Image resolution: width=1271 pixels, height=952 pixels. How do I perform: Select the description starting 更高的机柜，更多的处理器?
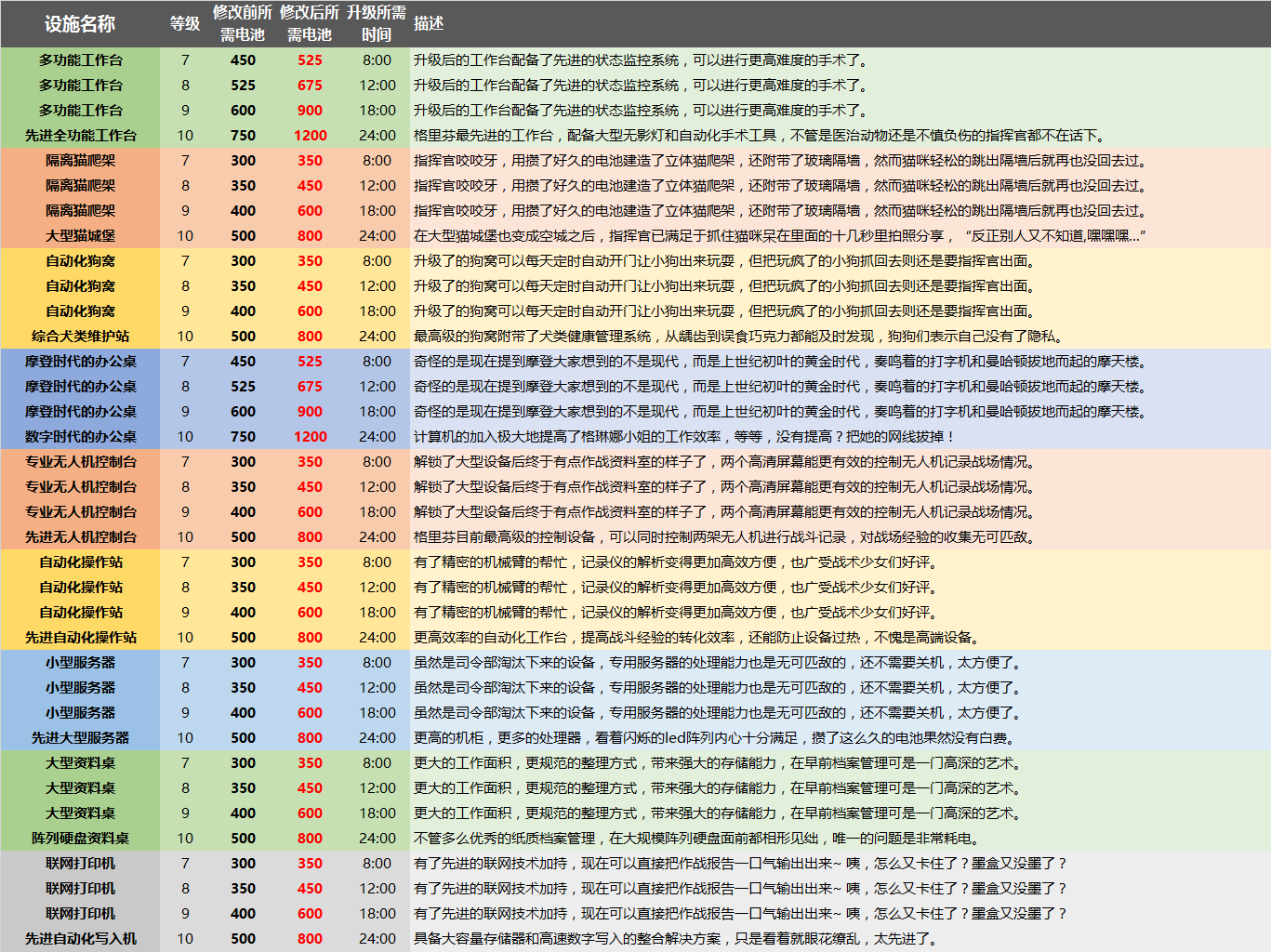(x=716, y=738)
